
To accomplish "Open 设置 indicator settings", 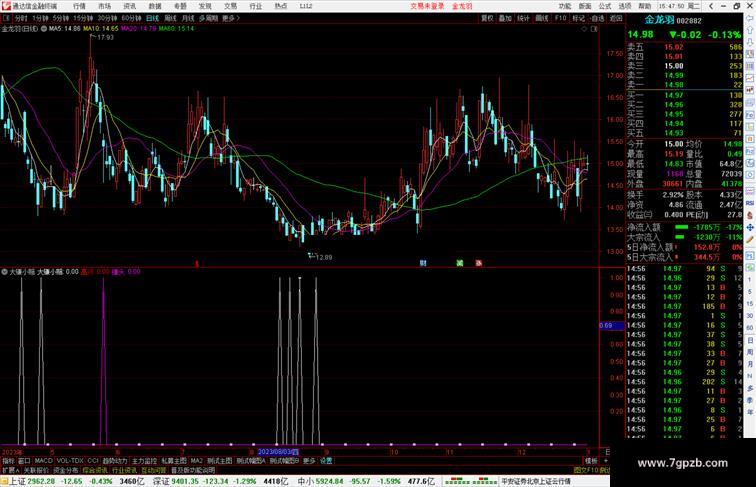I will 326,461.
